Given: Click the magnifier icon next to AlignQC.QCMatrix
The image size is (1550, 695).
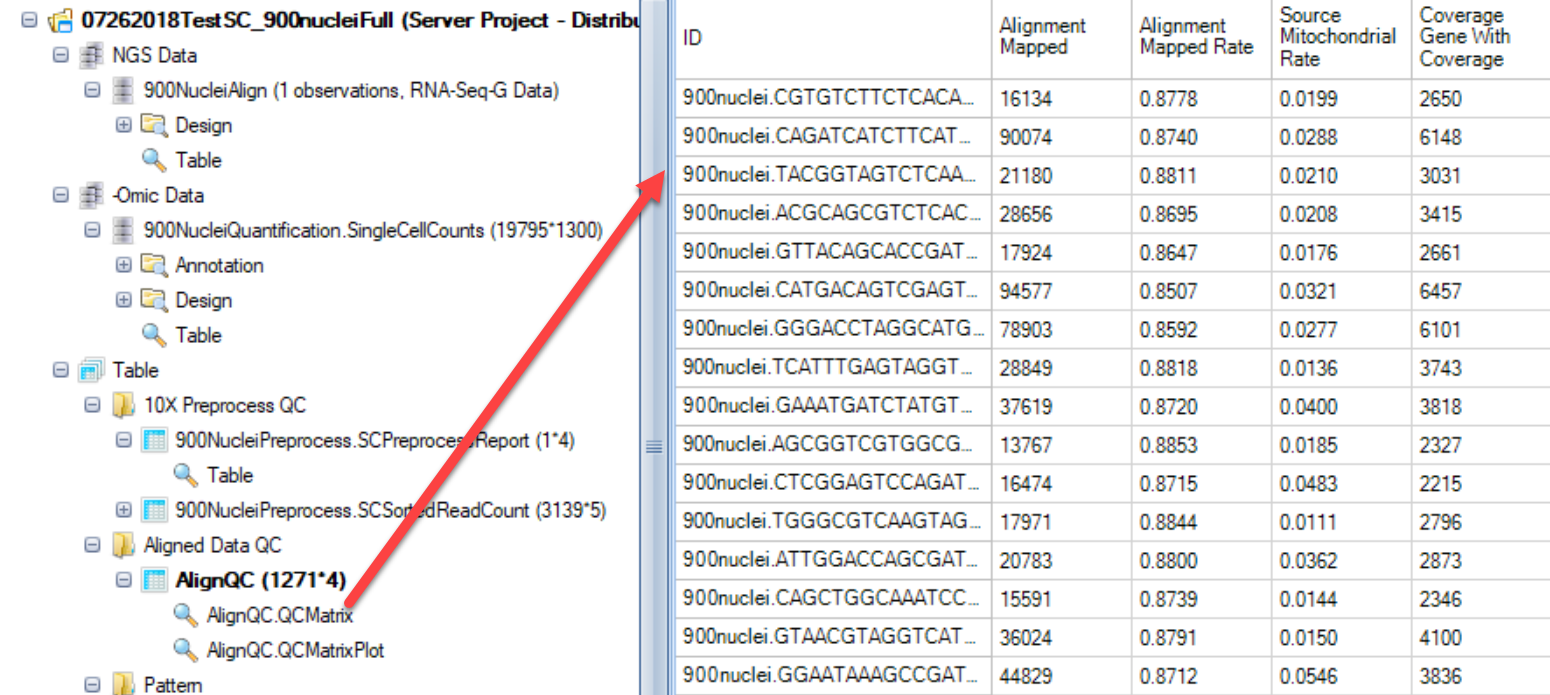Looking at the screenshot, I should 186,615.
